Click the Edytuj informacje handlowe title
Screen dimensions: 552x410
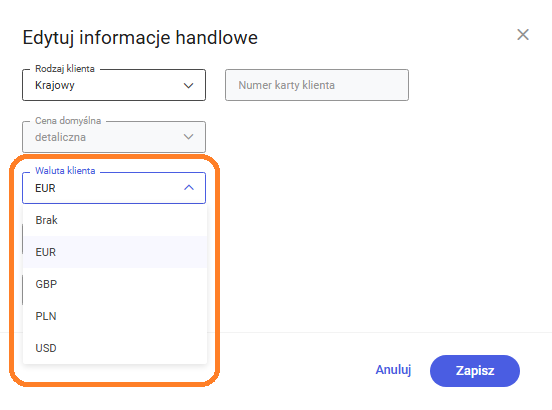(140, 38)
